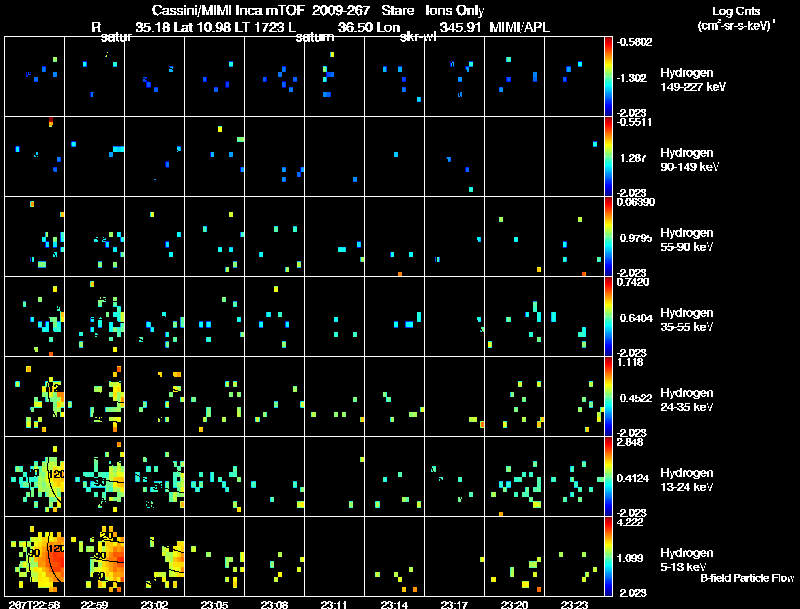Viewport: 800px width, 609px height.
Task: Click the 267T22:56 time axis label
Action: pos(34,605)
